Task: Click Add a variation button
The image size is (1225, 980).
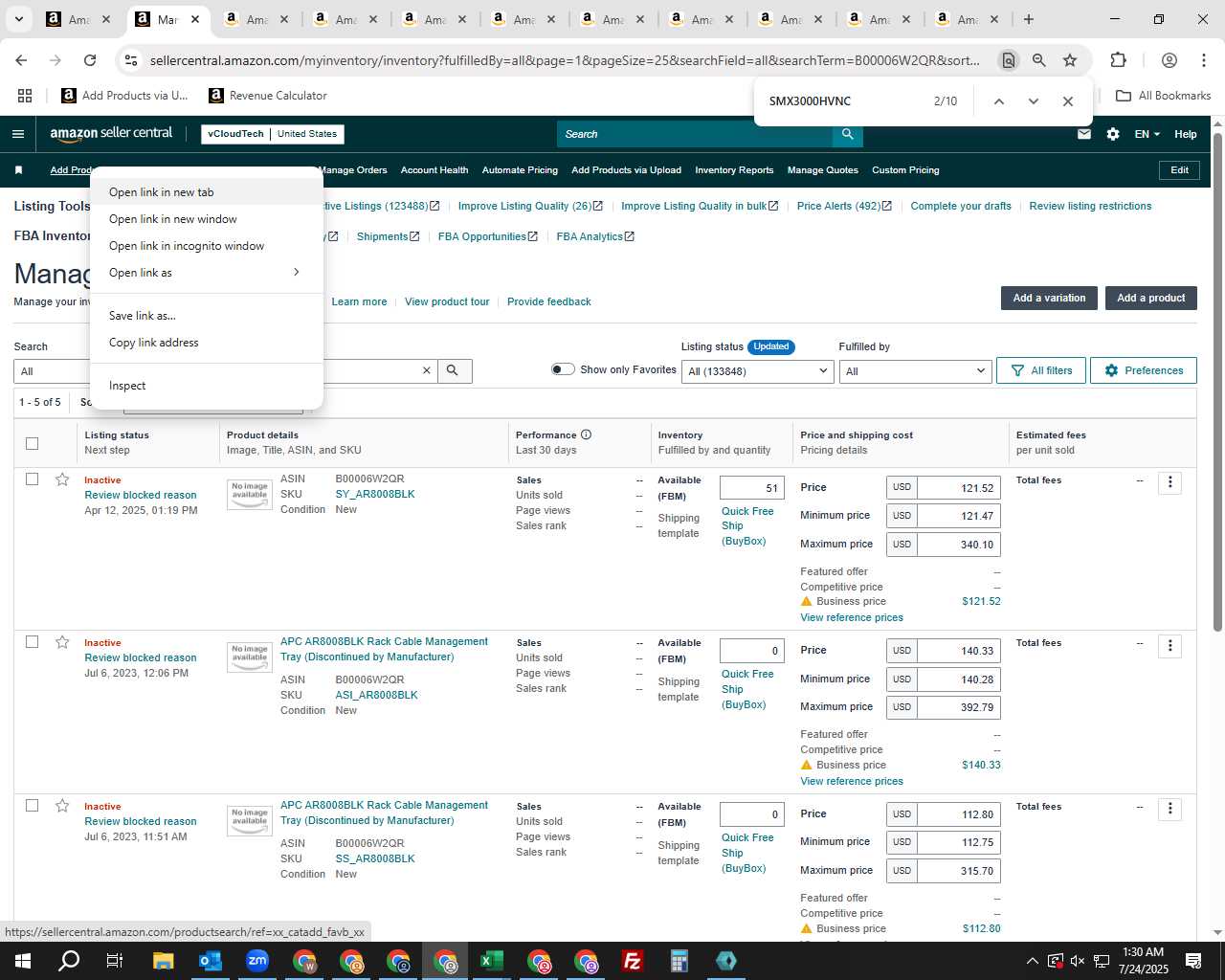Action: pos(1049,298)
